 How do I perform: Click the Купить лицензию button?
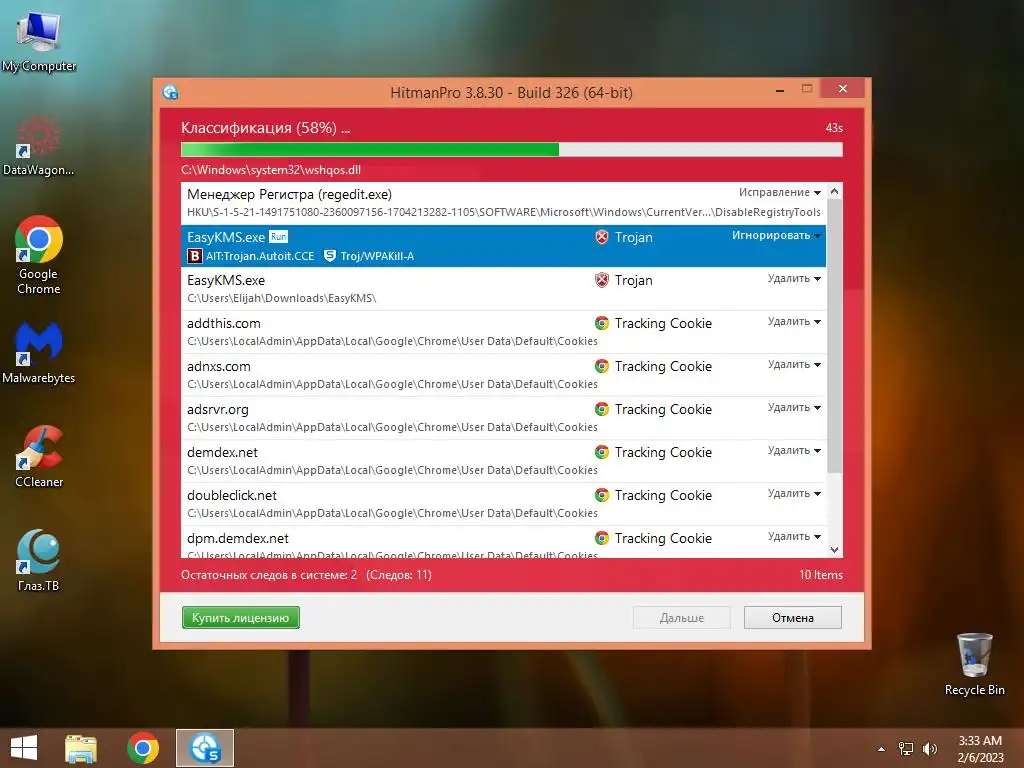pos(240,618)
